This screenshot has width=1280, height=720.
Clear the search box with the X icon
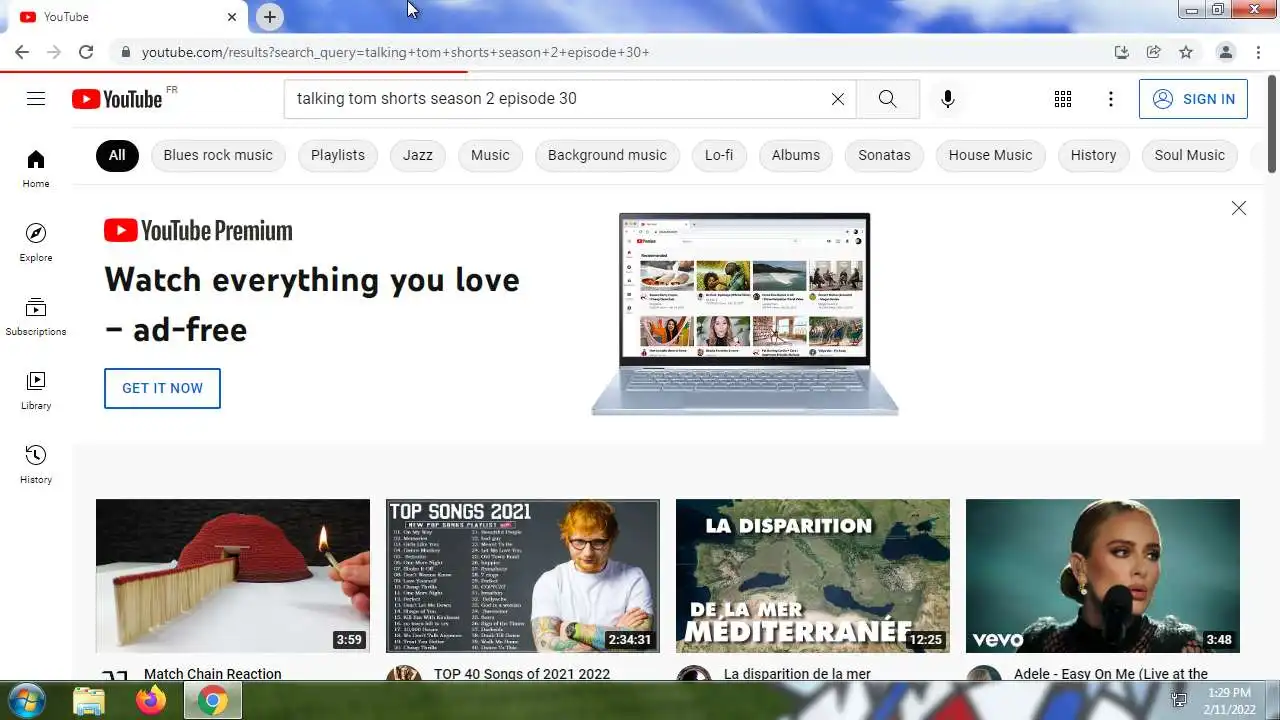838,98
